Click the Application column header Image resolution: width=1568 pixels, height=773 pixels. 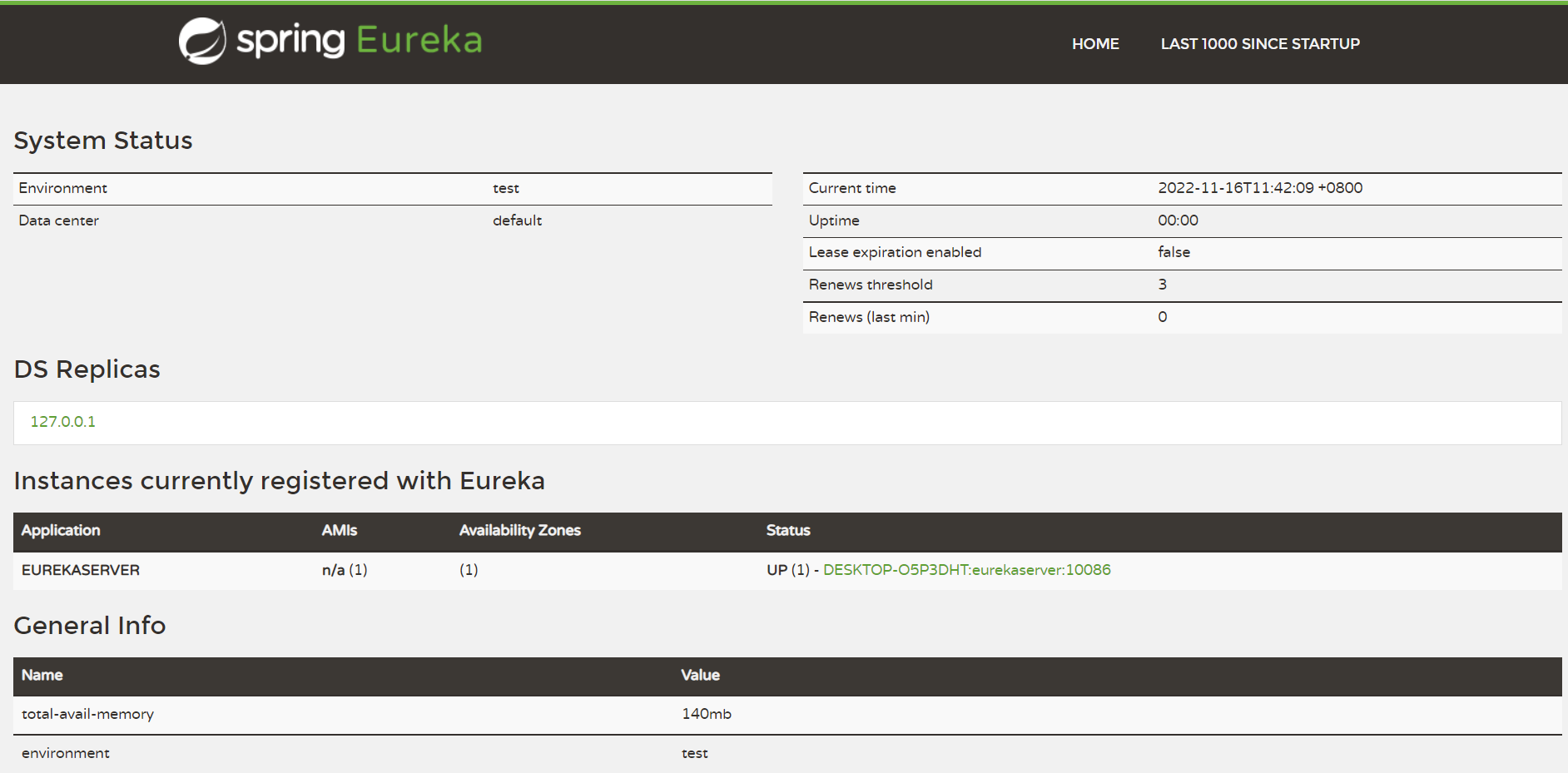[x=61, y=531]
